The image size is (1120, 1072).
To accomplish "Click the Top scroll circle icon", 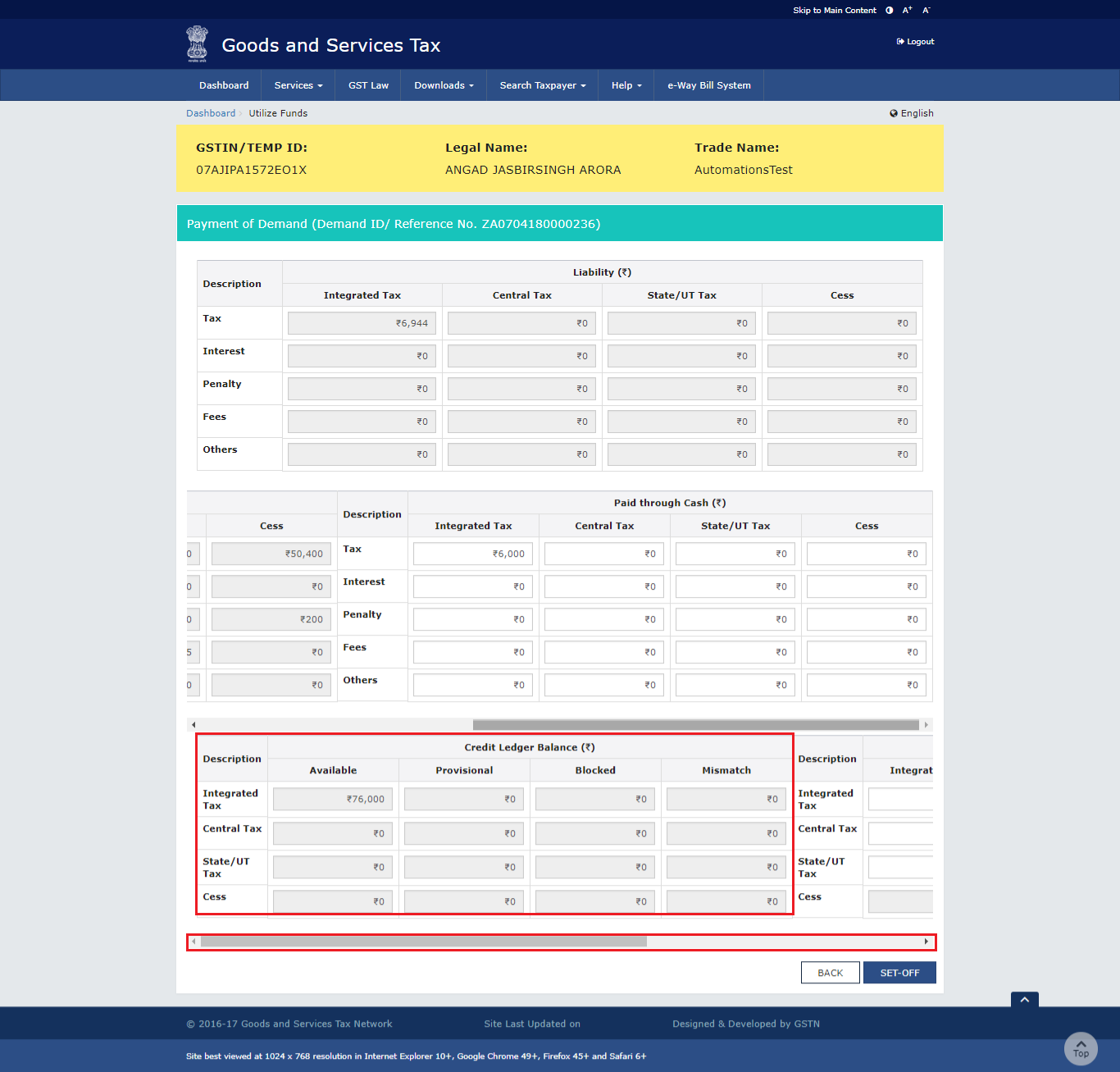I will point(1081,1049).
